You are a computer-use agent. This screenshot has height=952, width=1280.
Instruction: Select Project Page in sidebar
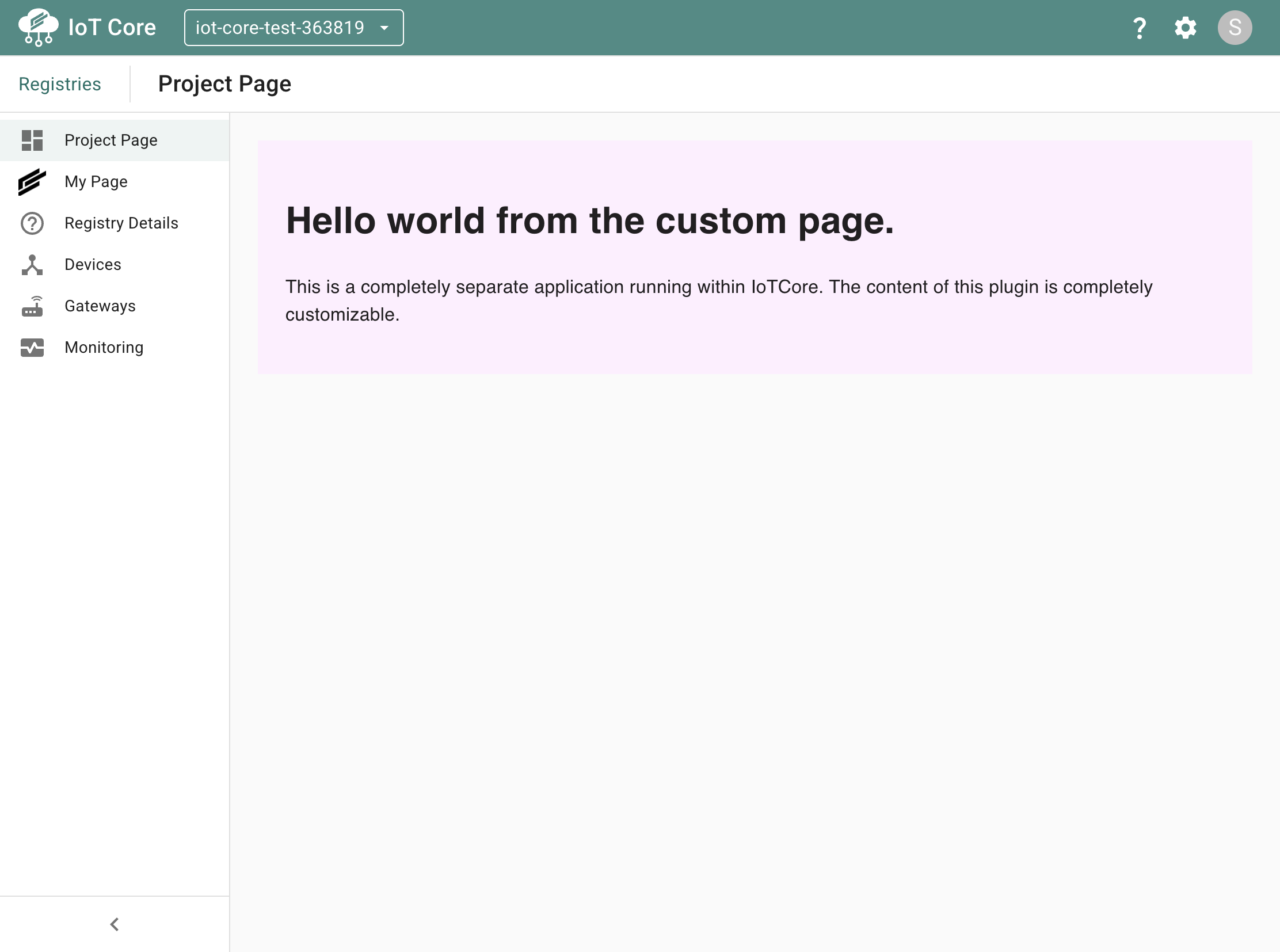[x=115, y=140]
